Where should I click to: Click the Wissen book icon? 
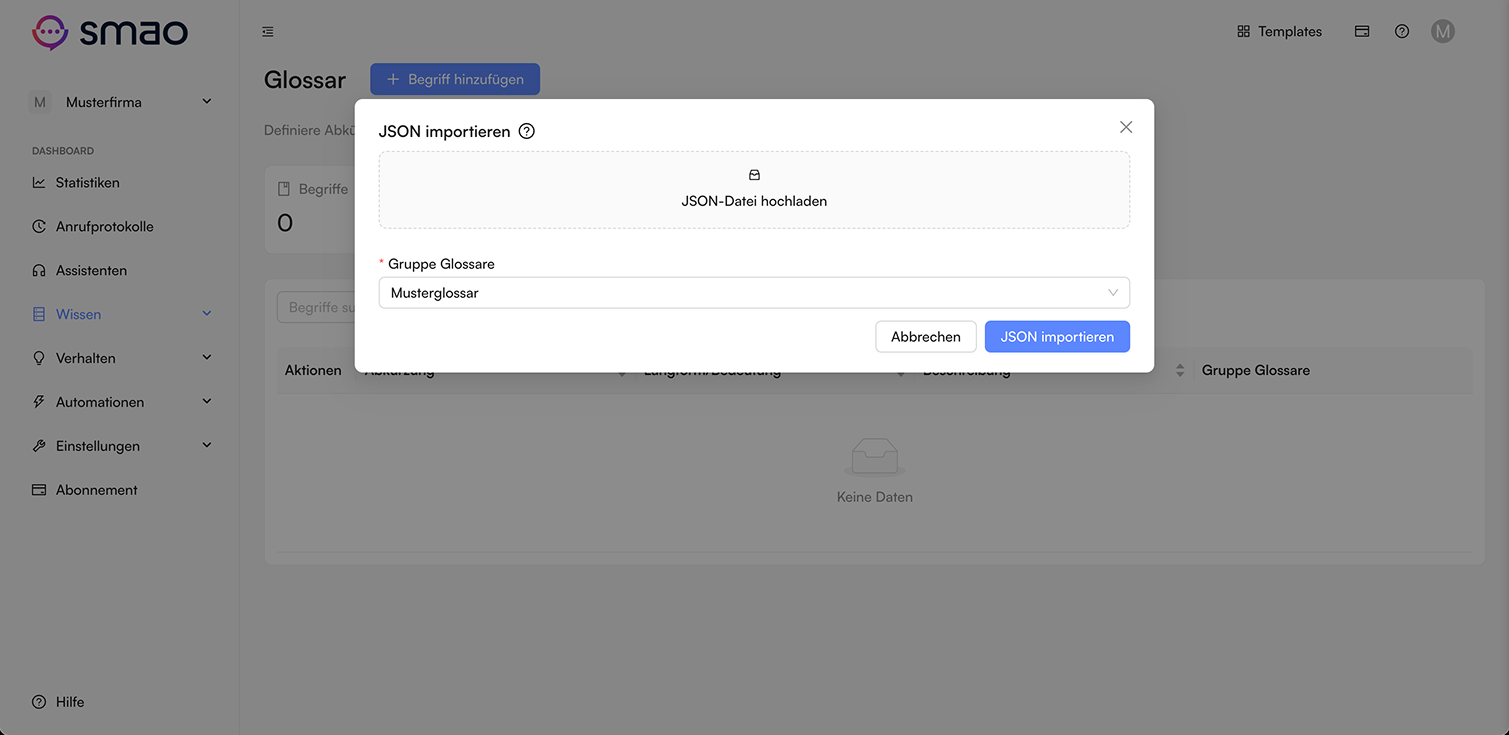[39, 315]
